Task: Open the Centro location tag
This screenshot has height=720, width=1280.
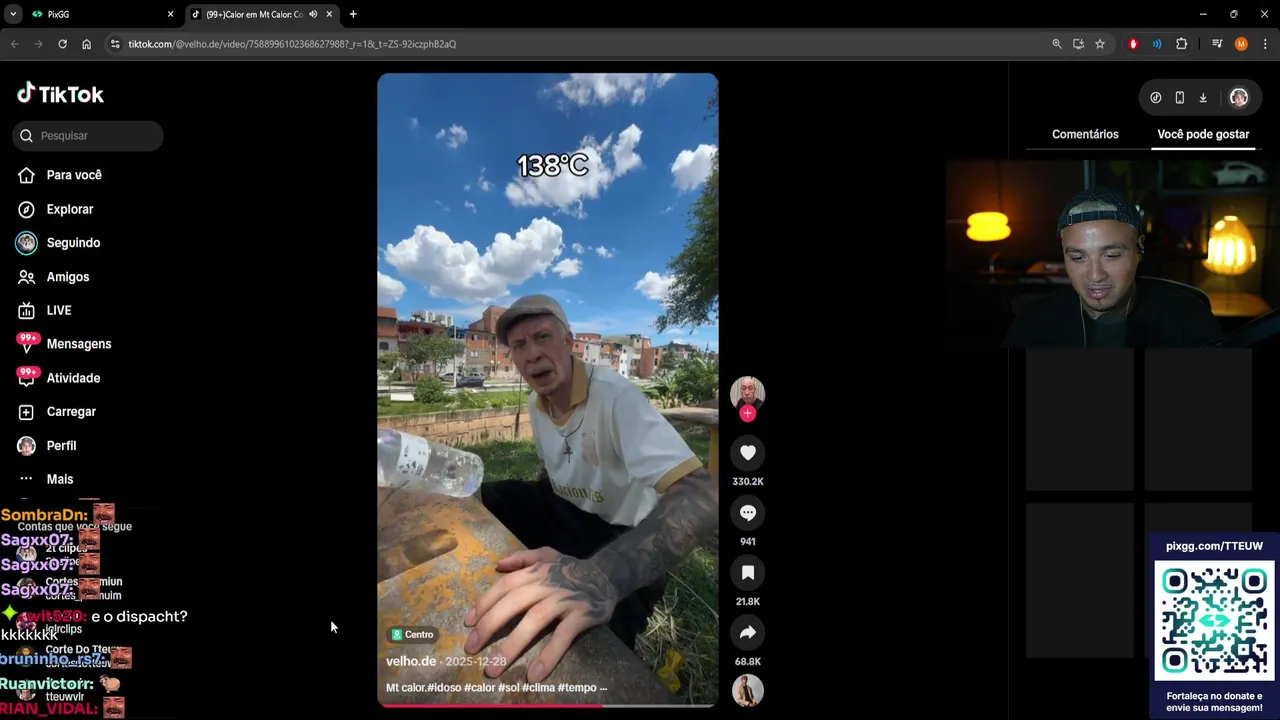Action: (413, 635)
